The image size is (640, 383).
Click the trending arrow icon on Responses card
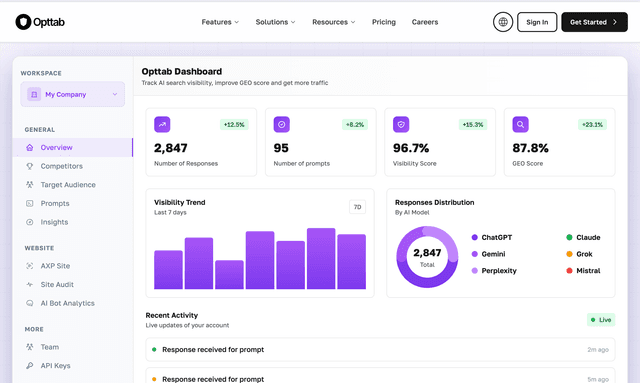162,125
